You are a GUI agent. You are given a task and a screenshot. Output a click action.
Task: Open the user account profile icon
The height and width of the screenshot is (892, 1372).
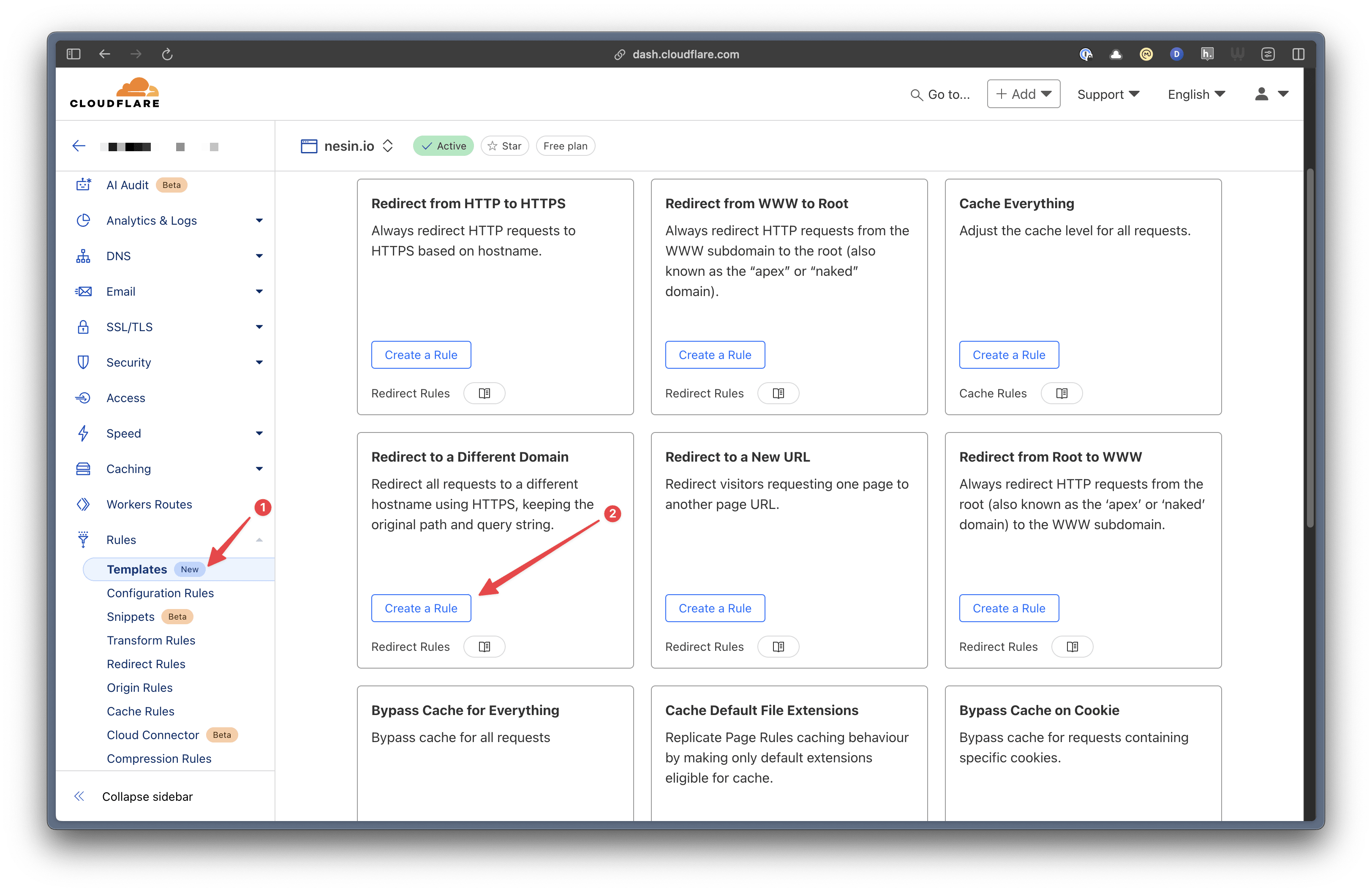coord(1261,94)
